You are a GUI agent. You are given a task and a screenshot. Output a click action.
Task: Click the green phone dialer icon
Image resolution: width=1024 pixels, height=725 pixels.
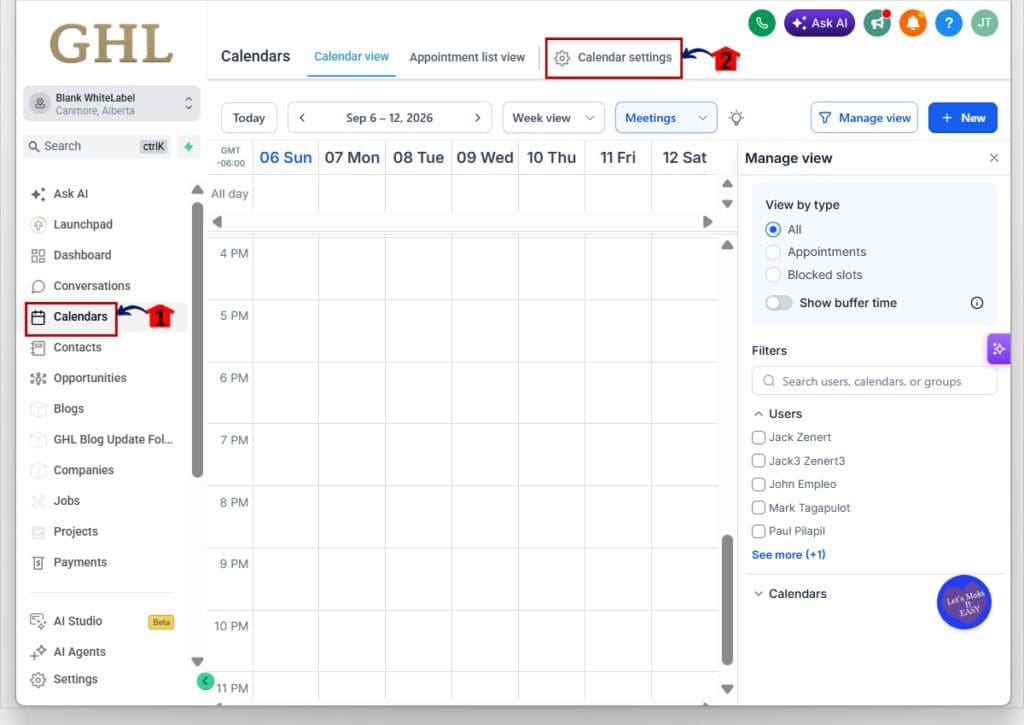761,24
